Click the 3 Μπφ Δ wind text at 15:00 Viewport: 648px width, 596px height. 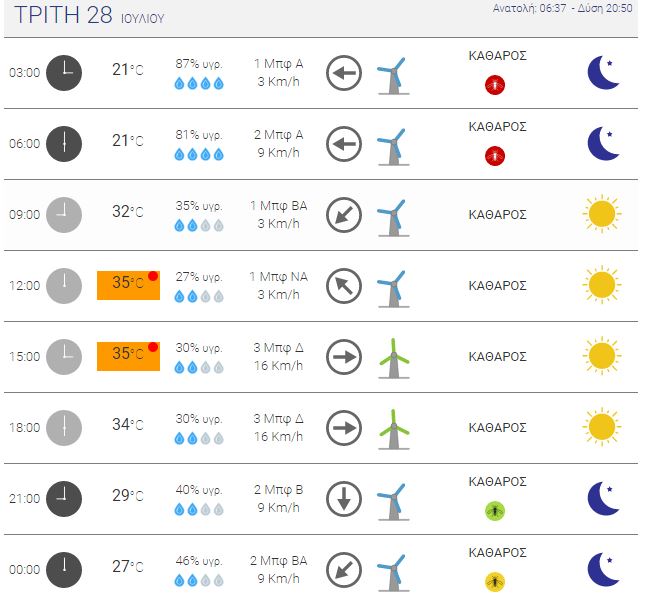click(279, 348)
